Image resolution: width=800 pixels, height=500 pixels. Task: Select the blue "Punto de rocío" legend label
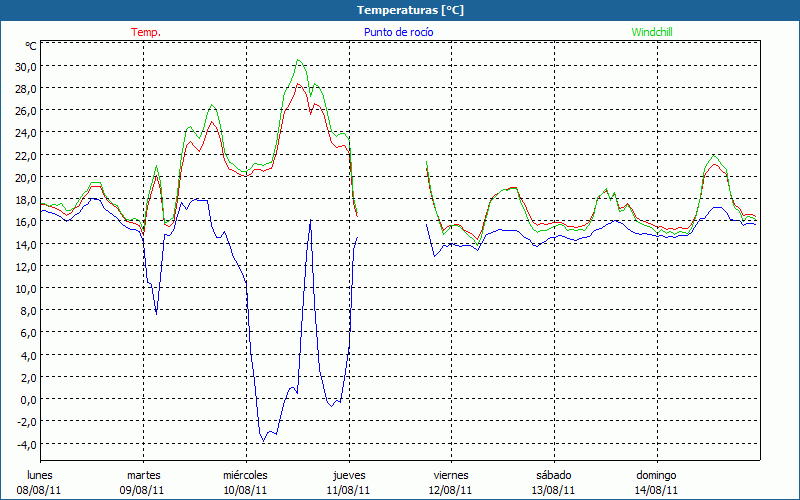(x=399, y=32)
